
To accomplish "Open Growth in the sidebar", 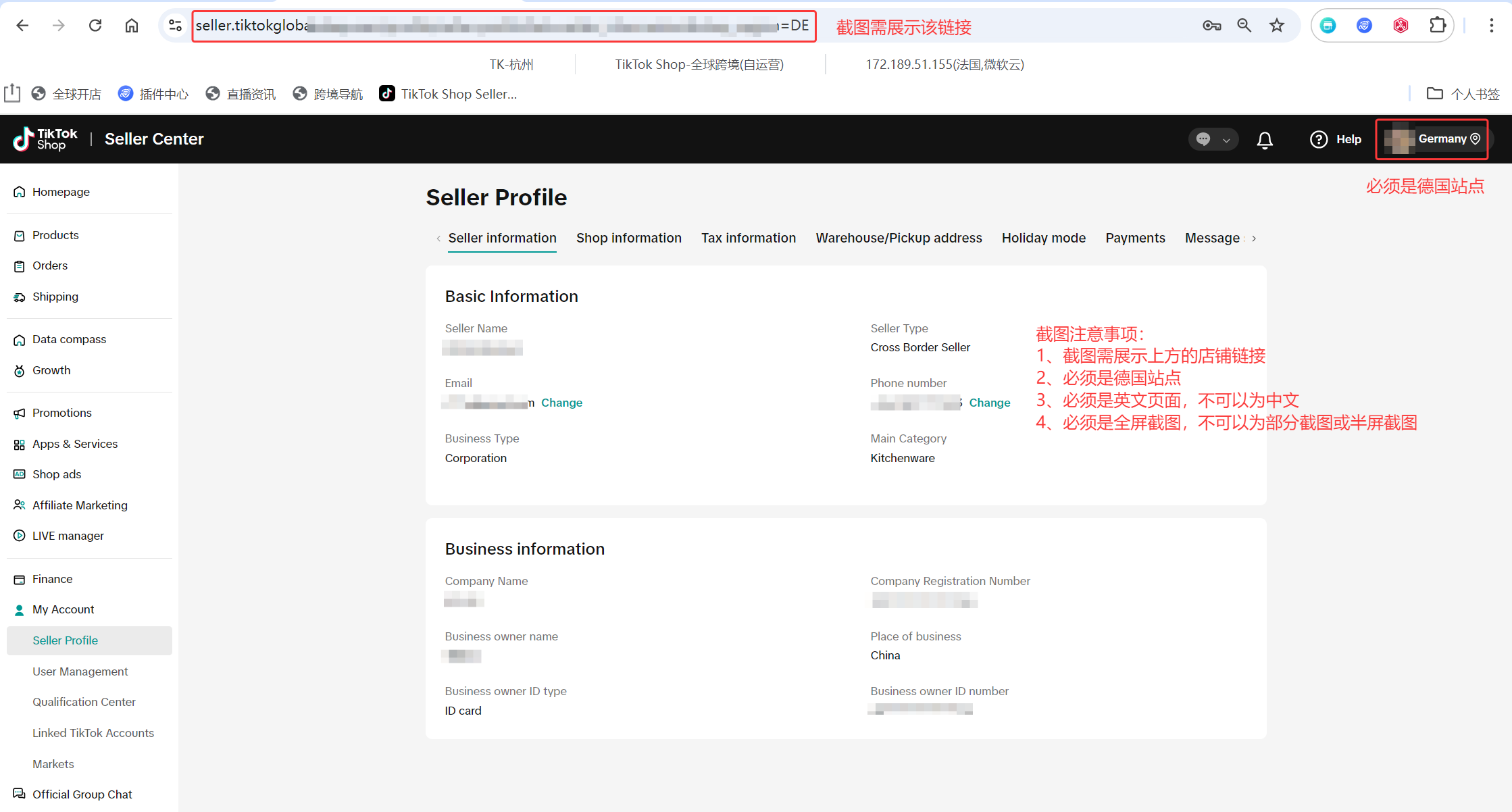I will click(x=51, y=370).
